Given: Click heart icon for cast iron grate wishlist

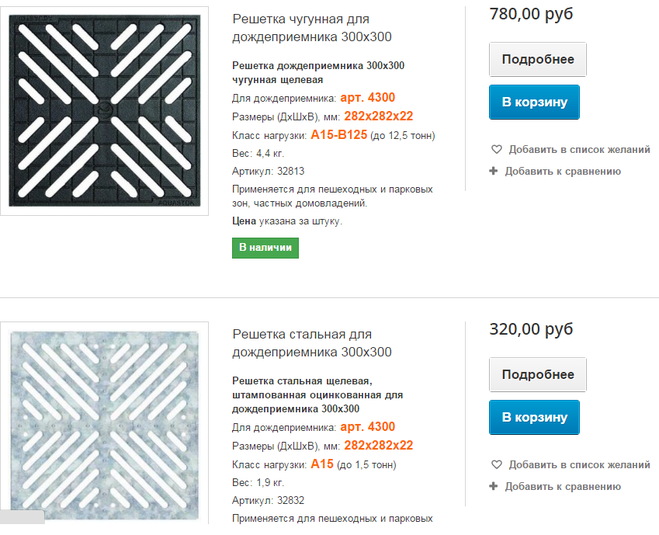Looking at the screenshot, I should pyautogui.click(x=496, y=149).
